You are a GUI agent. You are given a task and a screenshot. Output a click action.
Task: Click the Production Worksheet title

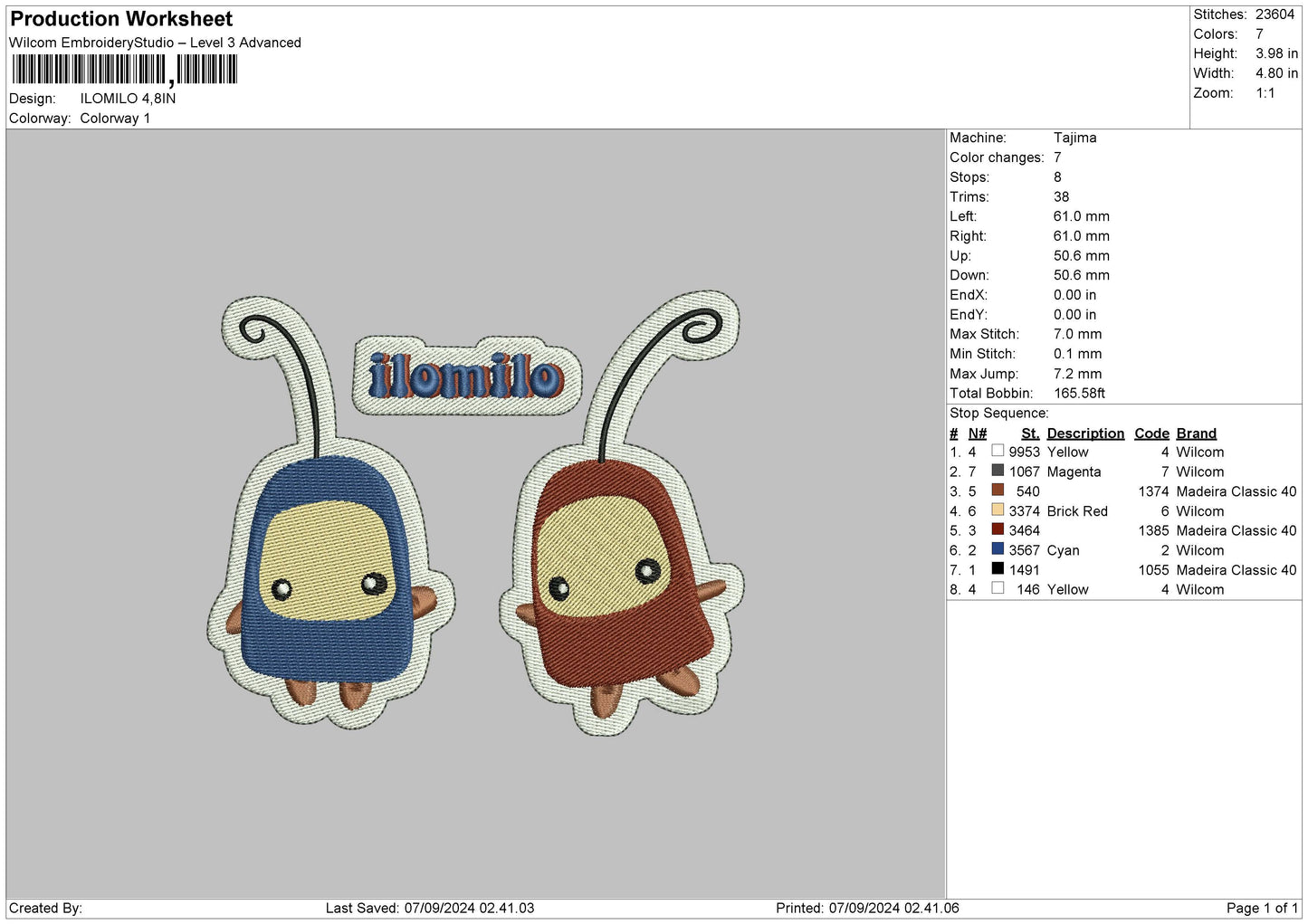click(121, 19)
